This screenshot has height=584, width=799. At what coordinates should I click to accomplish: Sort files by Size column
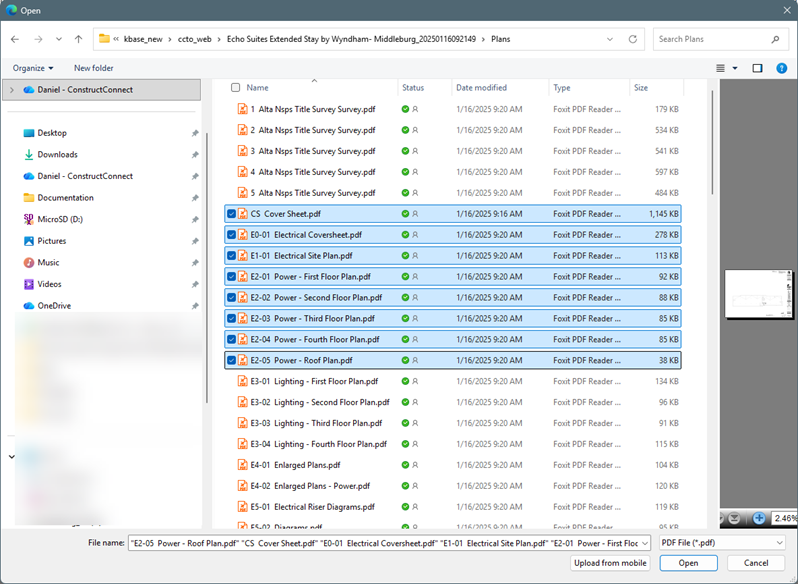641,88
